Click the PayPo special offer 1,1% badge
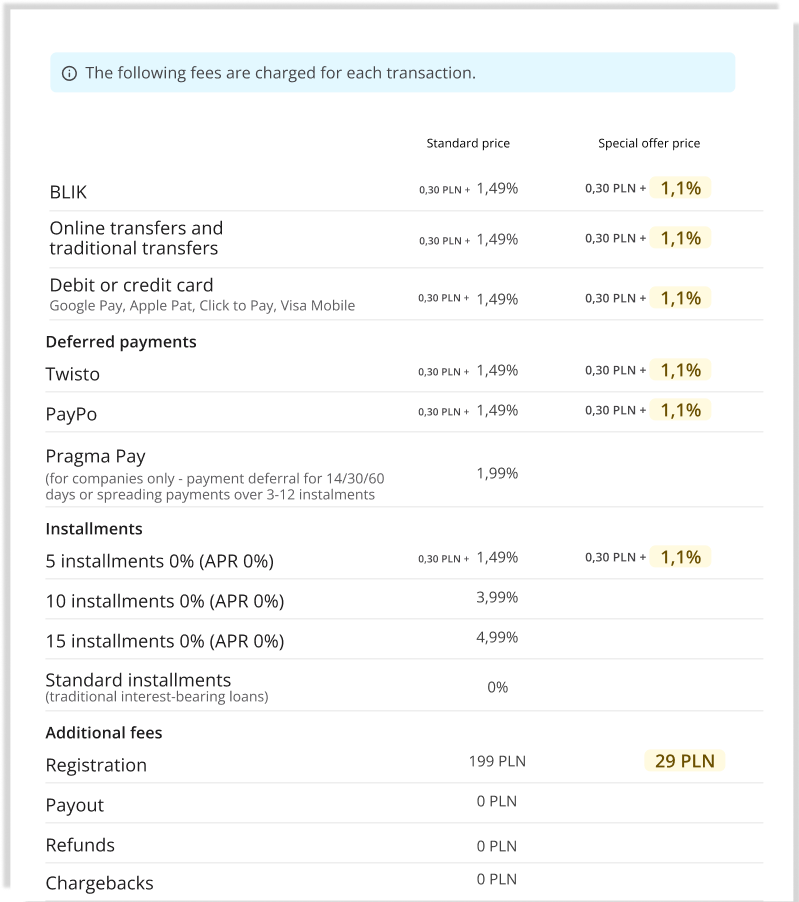This screenshot has width=799, height=902. (680, 410)
